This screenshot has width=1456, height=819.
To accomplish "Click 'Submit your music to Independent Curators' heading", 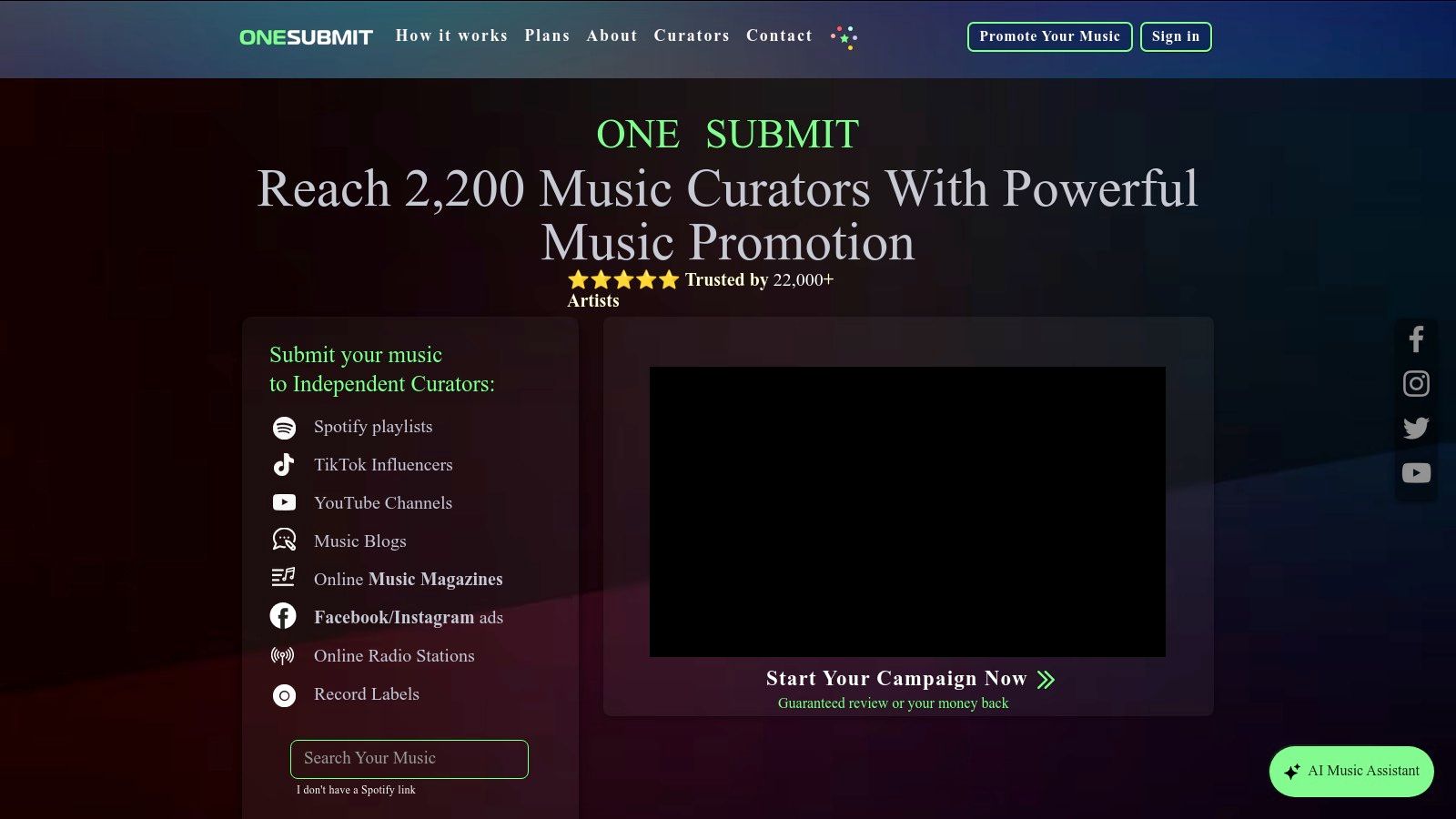I will tap(382, 369).
